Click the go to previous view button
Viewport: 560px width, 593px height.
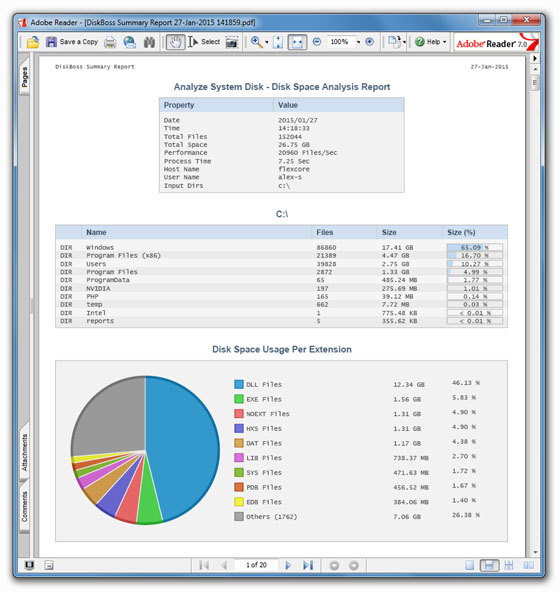tap(334, 566)
